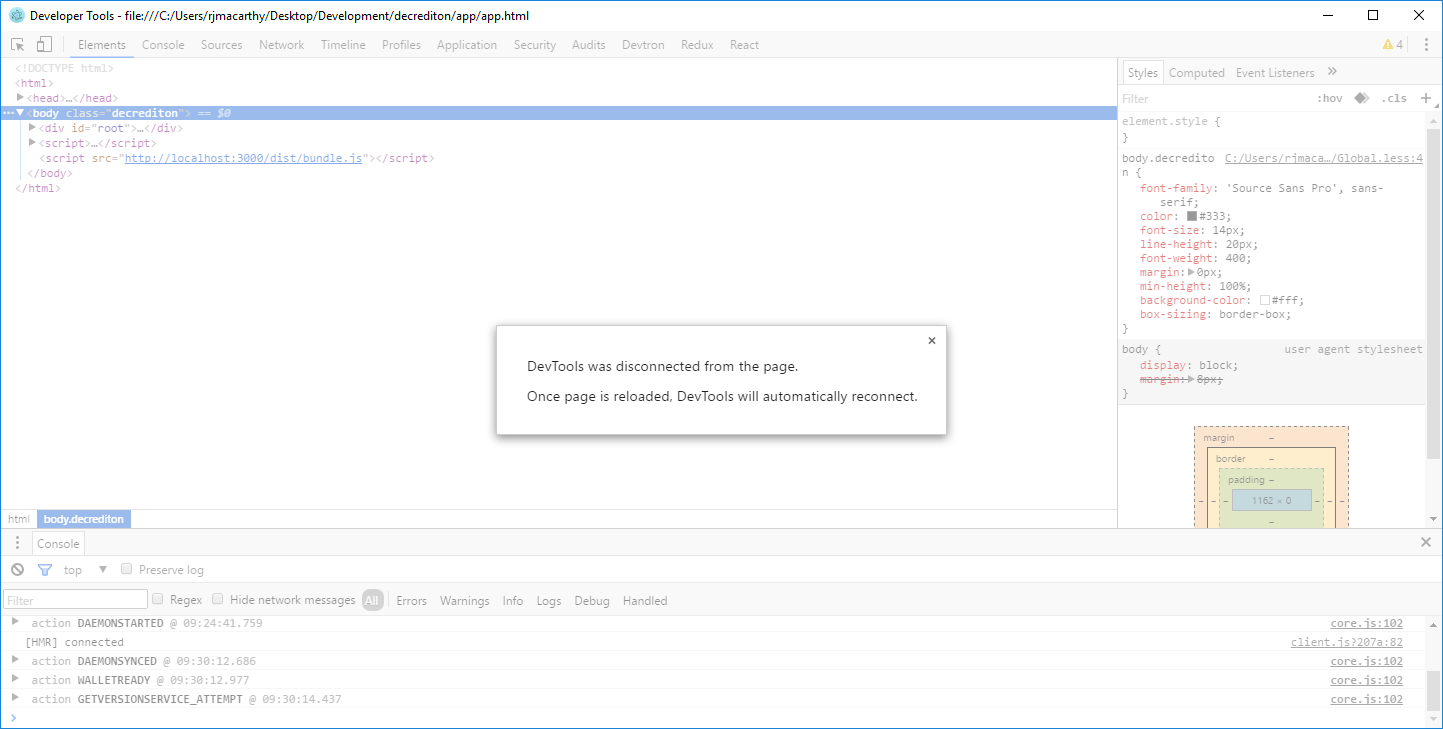Switch to the Computed tab
The image size is (1443, 729).
[1196, 72]
